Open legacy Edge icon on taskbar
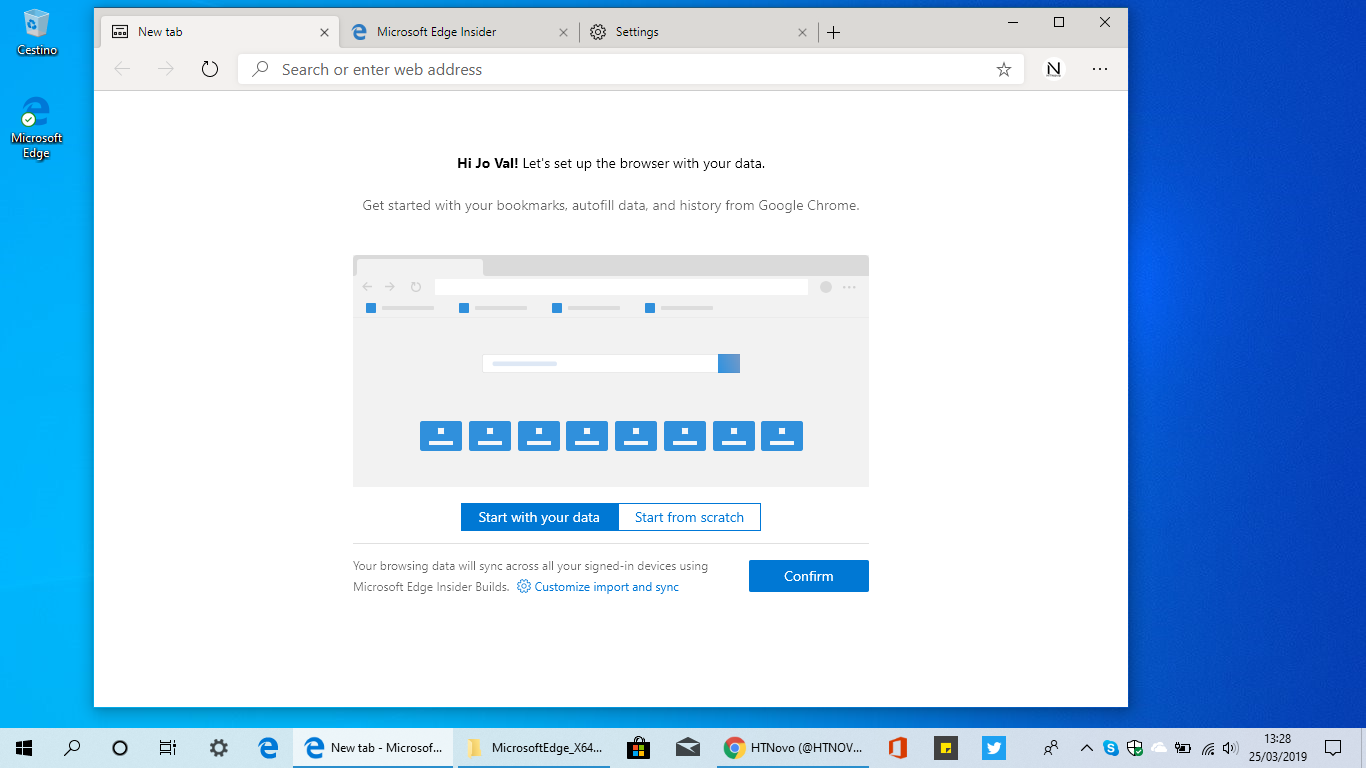Image resolution: width=1366 pixels, height=768 pixels. click(x=267, y=747)
